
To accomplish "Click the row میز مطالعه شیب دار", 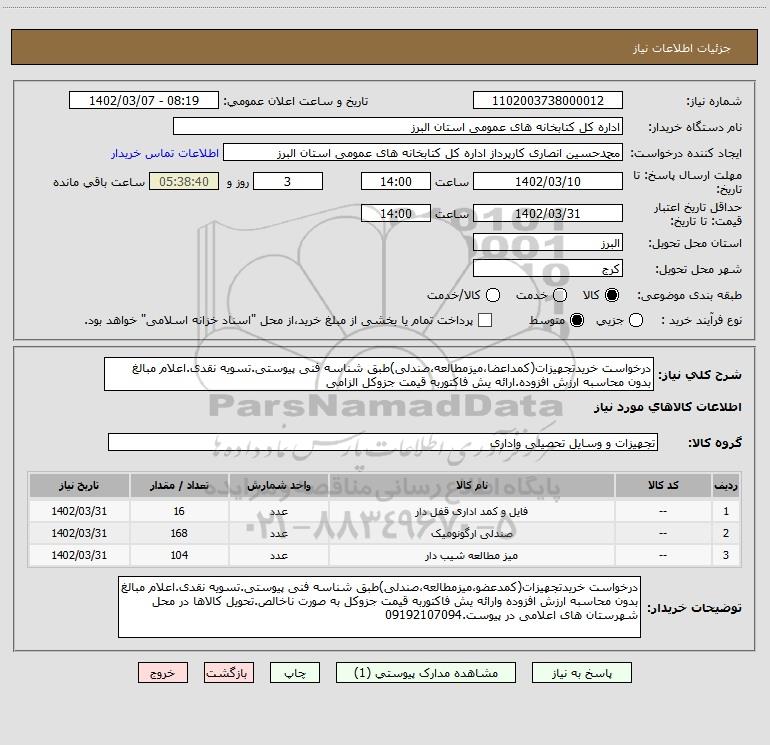I will point(385,555).
